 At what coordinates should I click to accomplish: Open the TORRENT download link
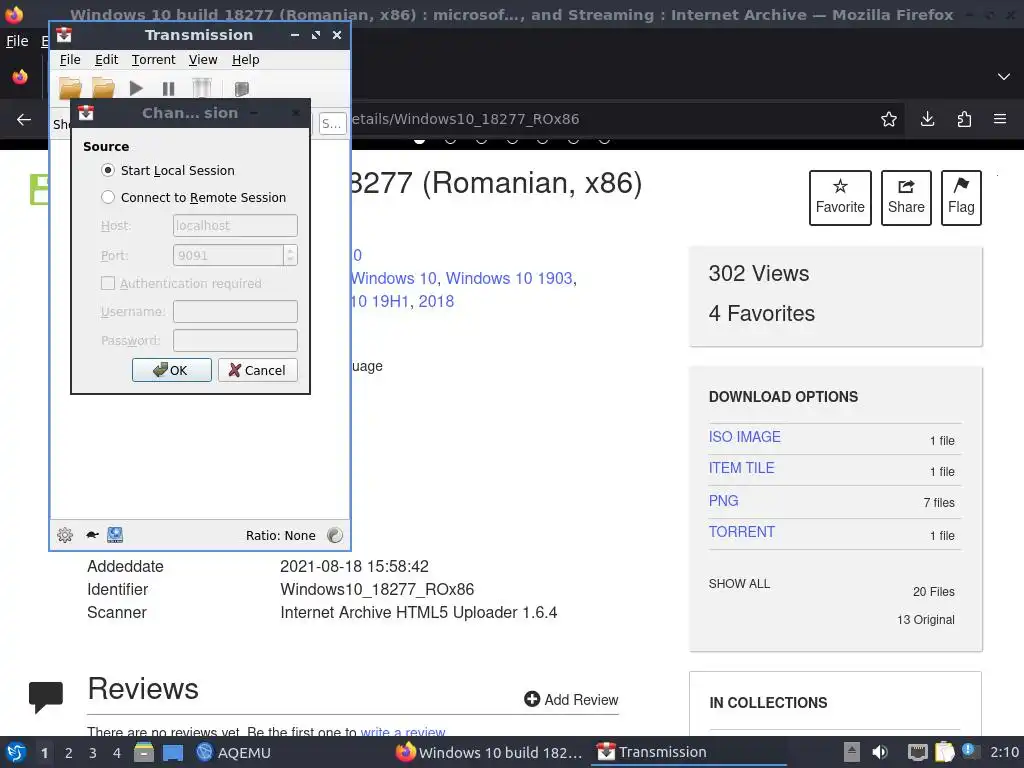742,532
